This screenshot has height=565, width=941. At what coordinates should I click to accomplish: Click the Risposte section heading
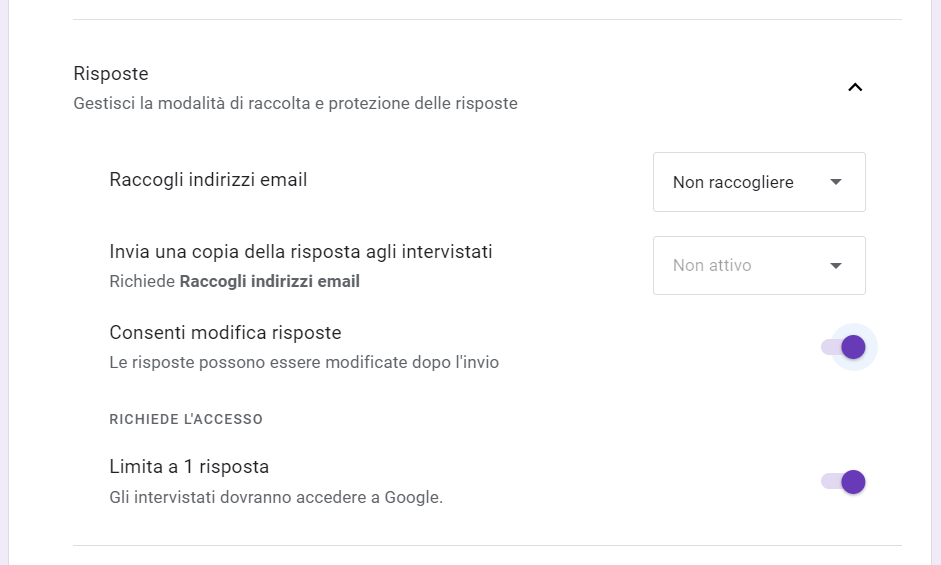111,74
